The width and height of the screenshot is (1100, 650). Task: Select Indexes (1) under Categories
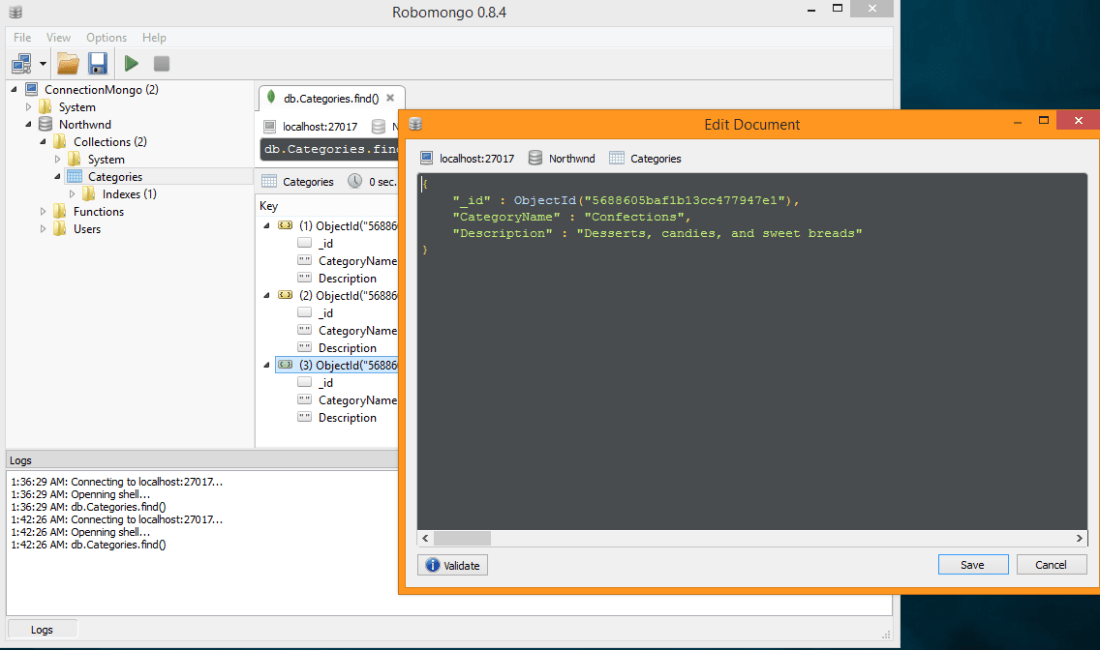pyautogui.click(x=129, y=194)
